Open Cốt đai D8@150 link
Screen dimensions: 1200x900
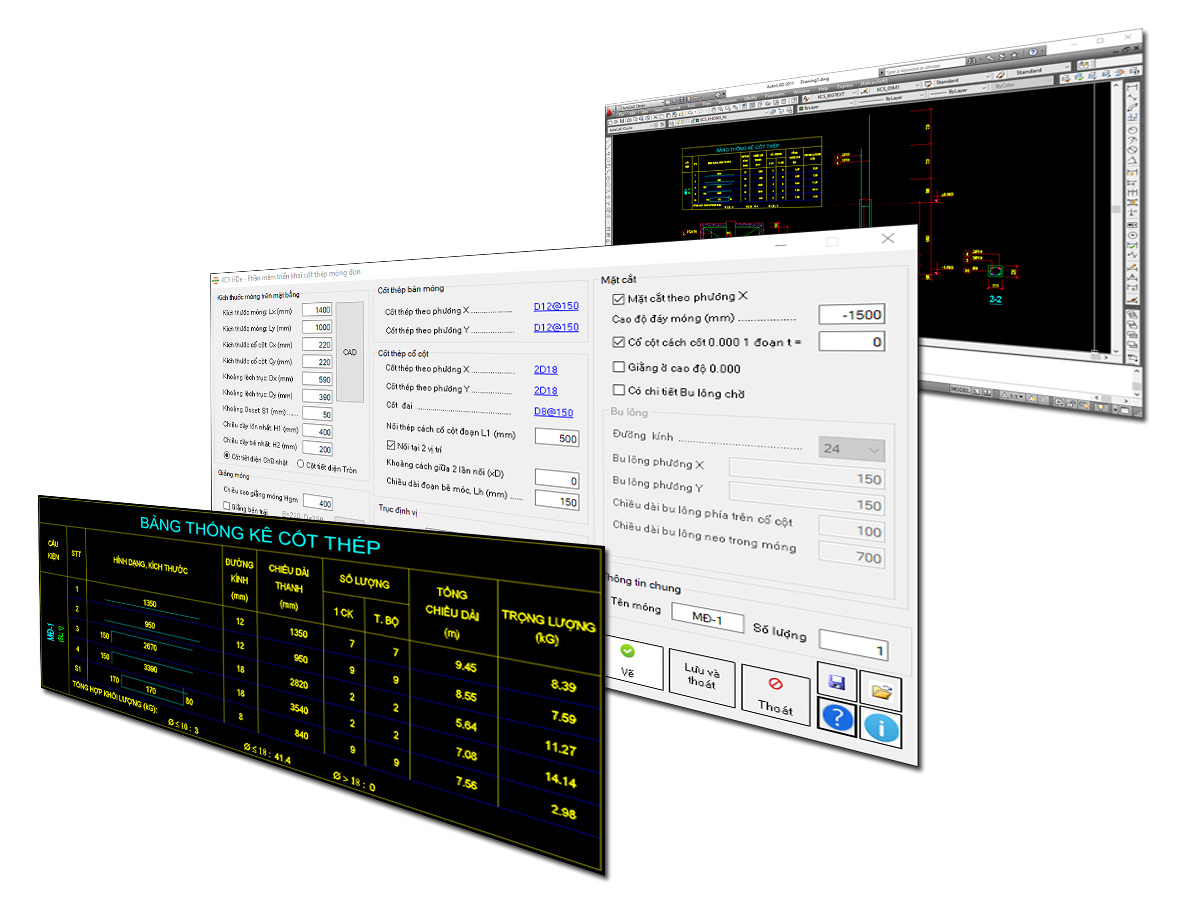[553, 412]
